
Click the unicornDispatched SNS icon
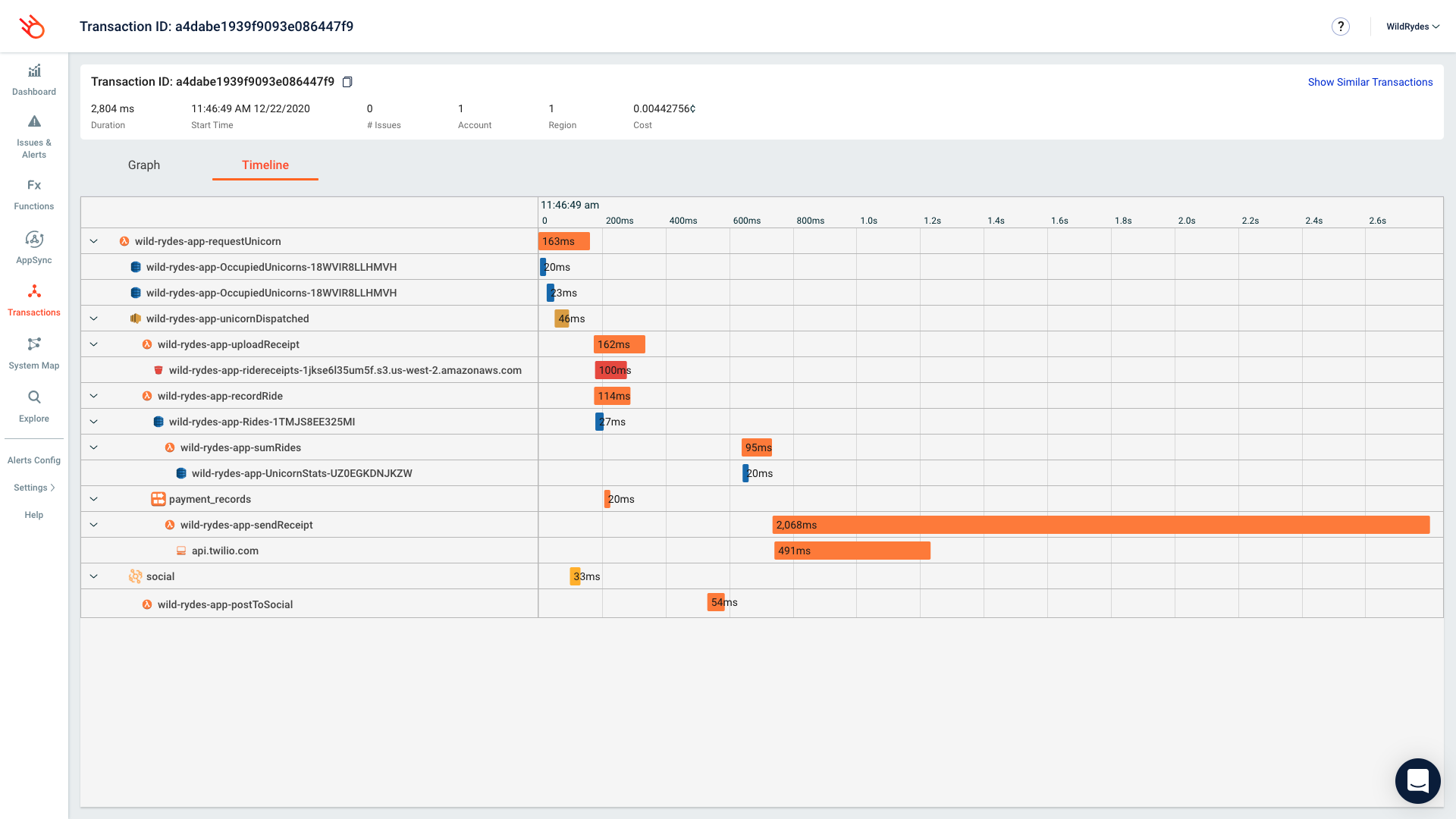coord(136,318)
